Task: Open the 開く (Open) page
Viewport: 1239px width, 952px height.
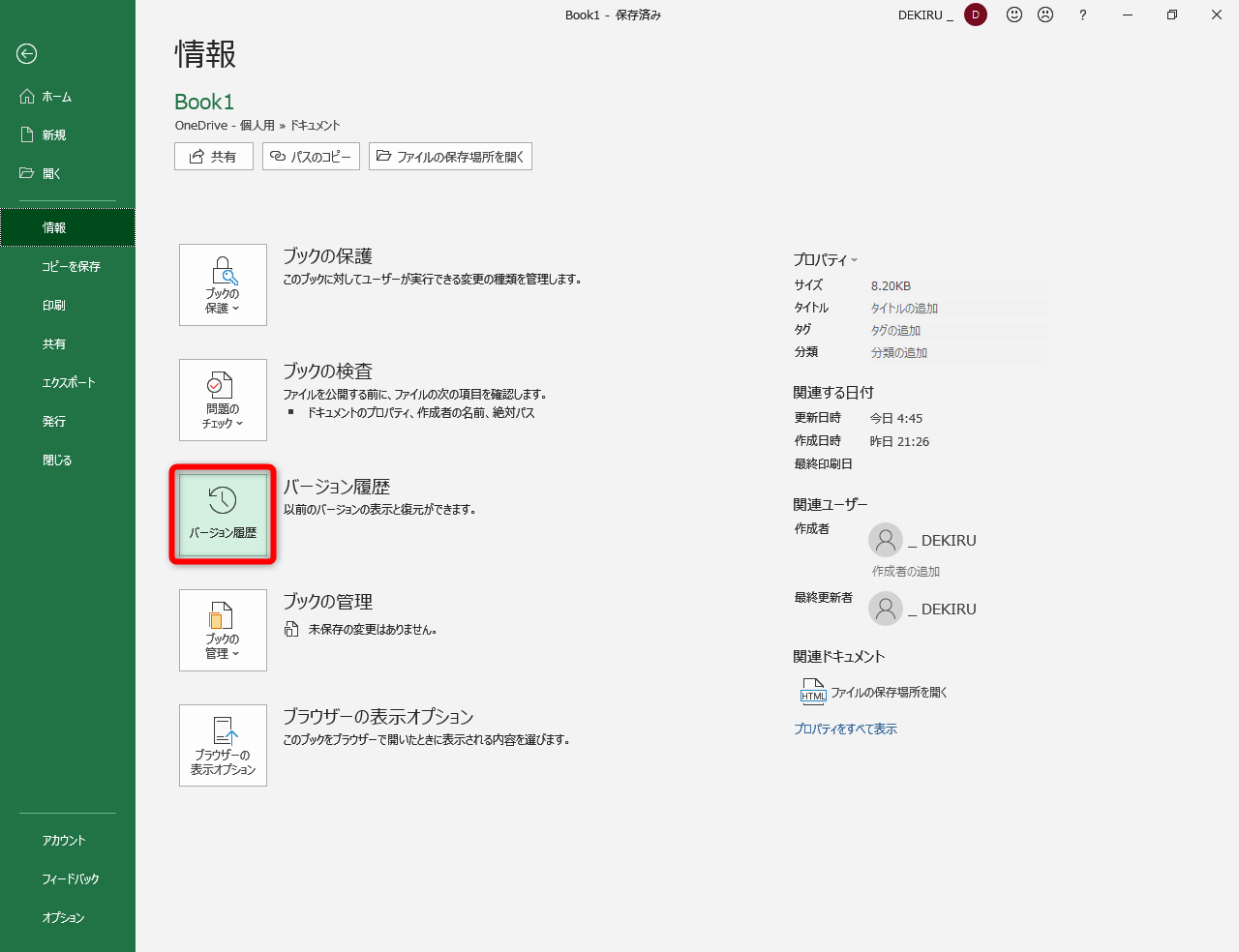Action: click(68, 174)
